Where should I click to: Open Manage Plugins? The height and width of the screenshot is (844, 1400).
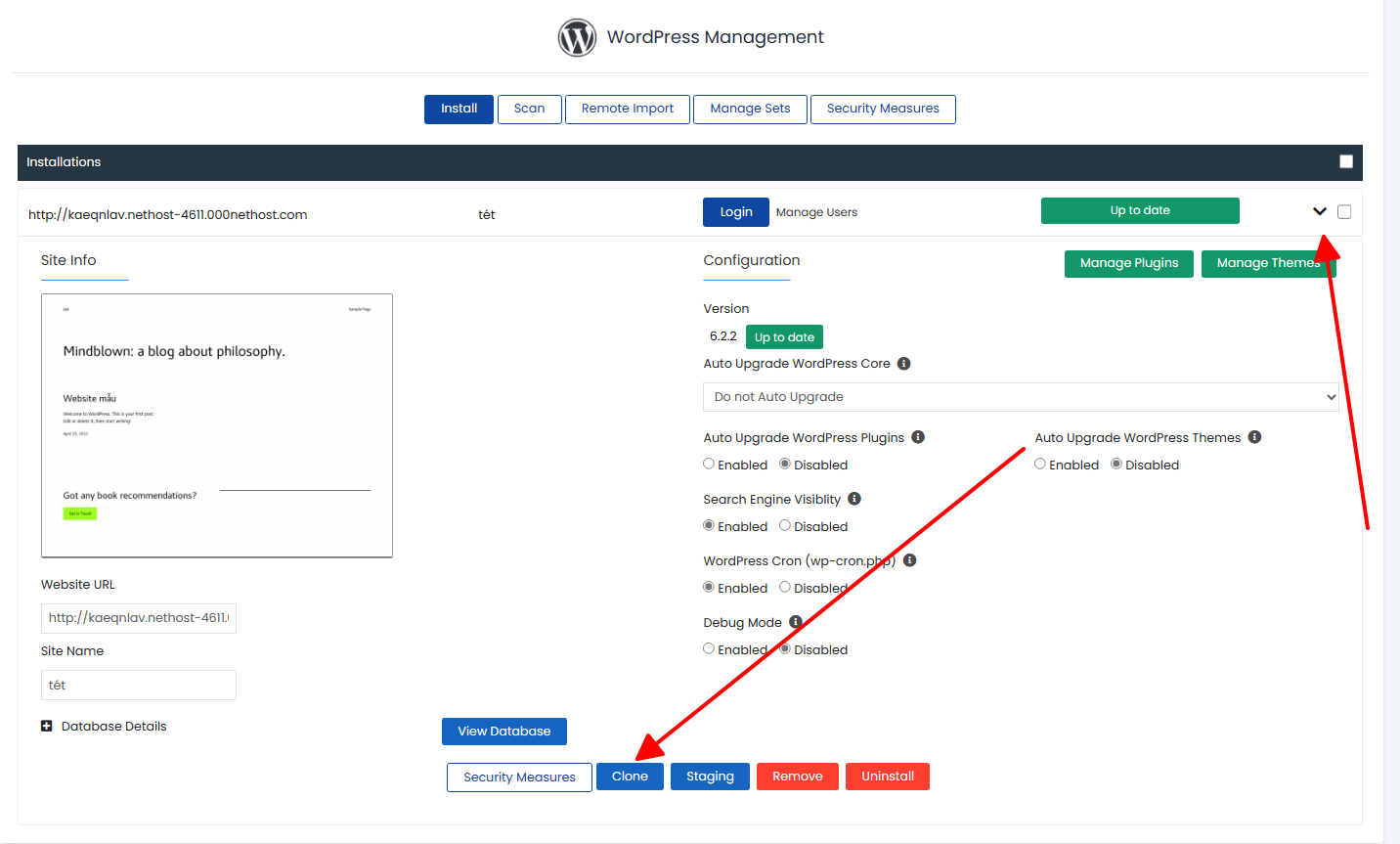pyautogui.click(x=1129, y=263)
